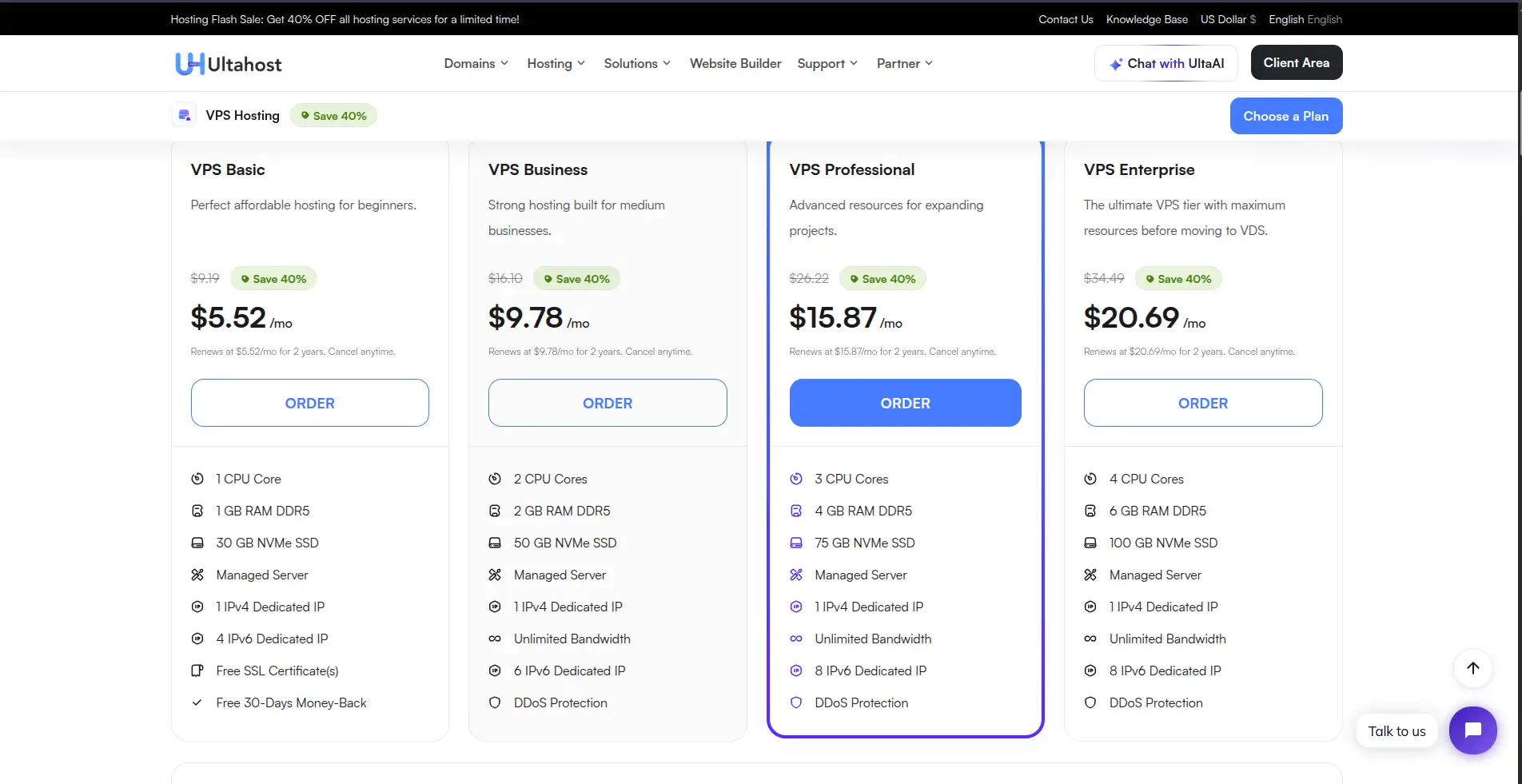Click RAM icon beside 4 GB RAM DDR5
The width and height of the screenshot is (1522, 784).
click(796, 511)
